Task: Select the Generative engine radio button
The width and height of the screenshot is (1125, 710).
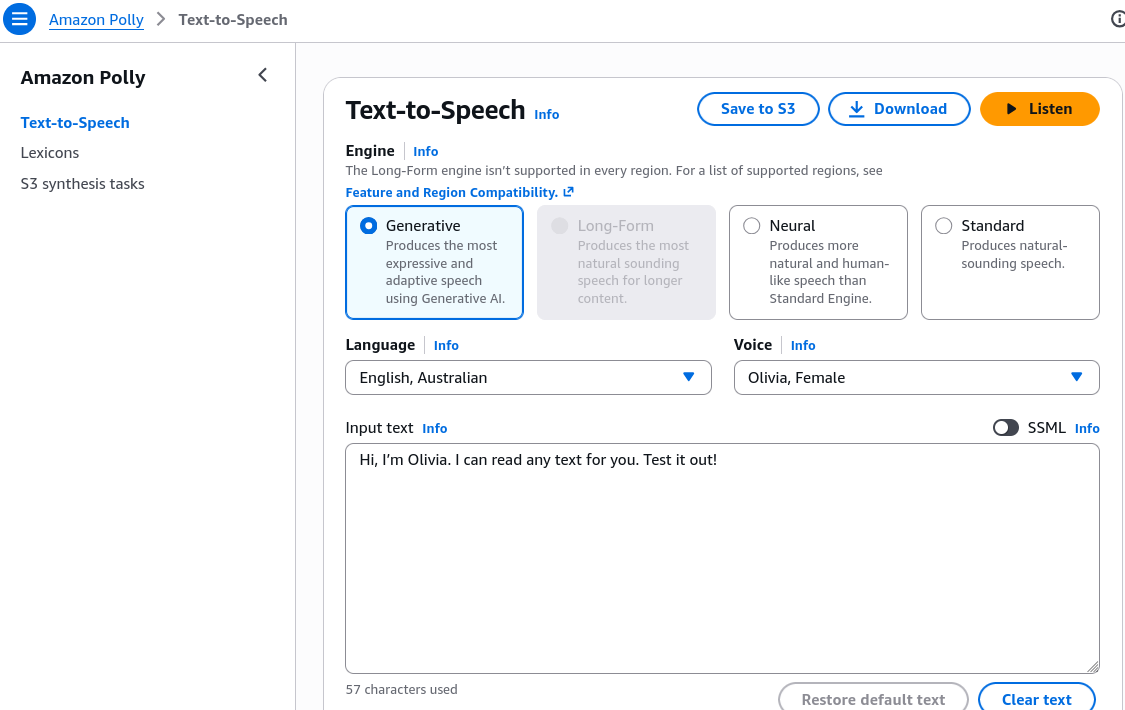Action: pos(369,226)
